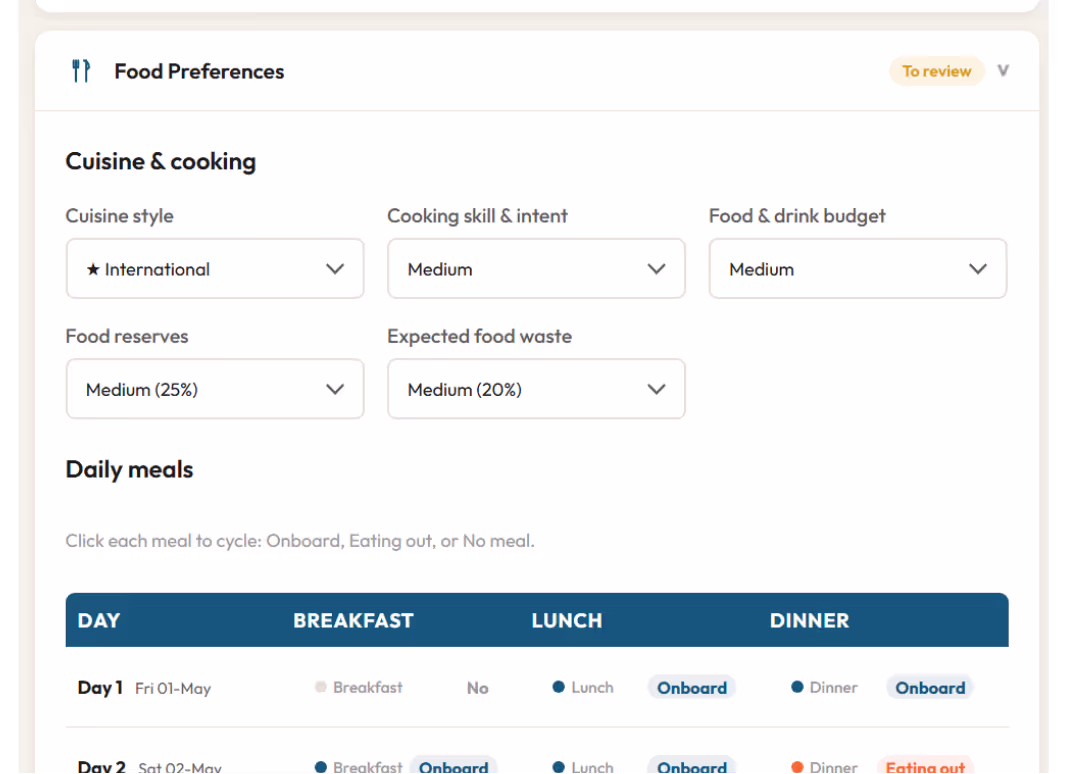
Task: Click the Food reserves field label
Action: point(127,336)
